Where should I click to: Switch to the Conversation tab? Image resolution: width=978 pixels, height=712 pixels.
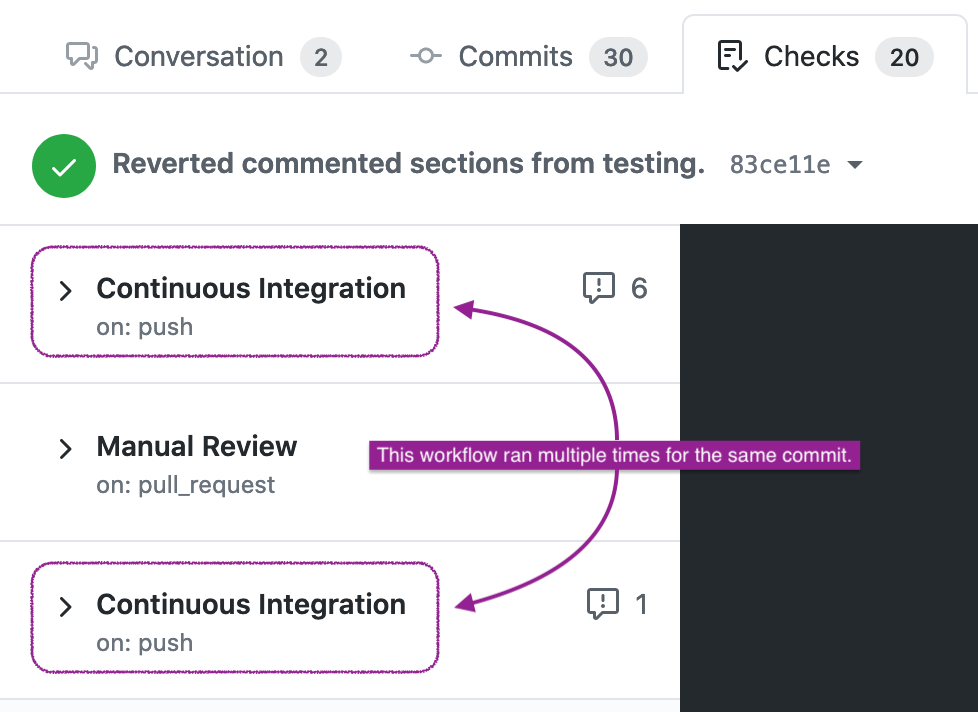(199, 56)
